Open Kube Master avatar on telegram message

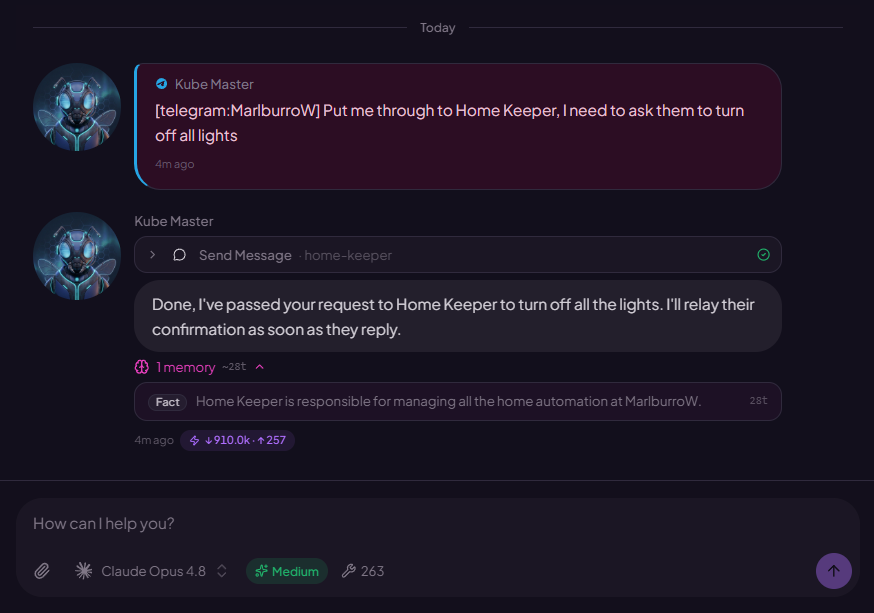coord(77,107)
